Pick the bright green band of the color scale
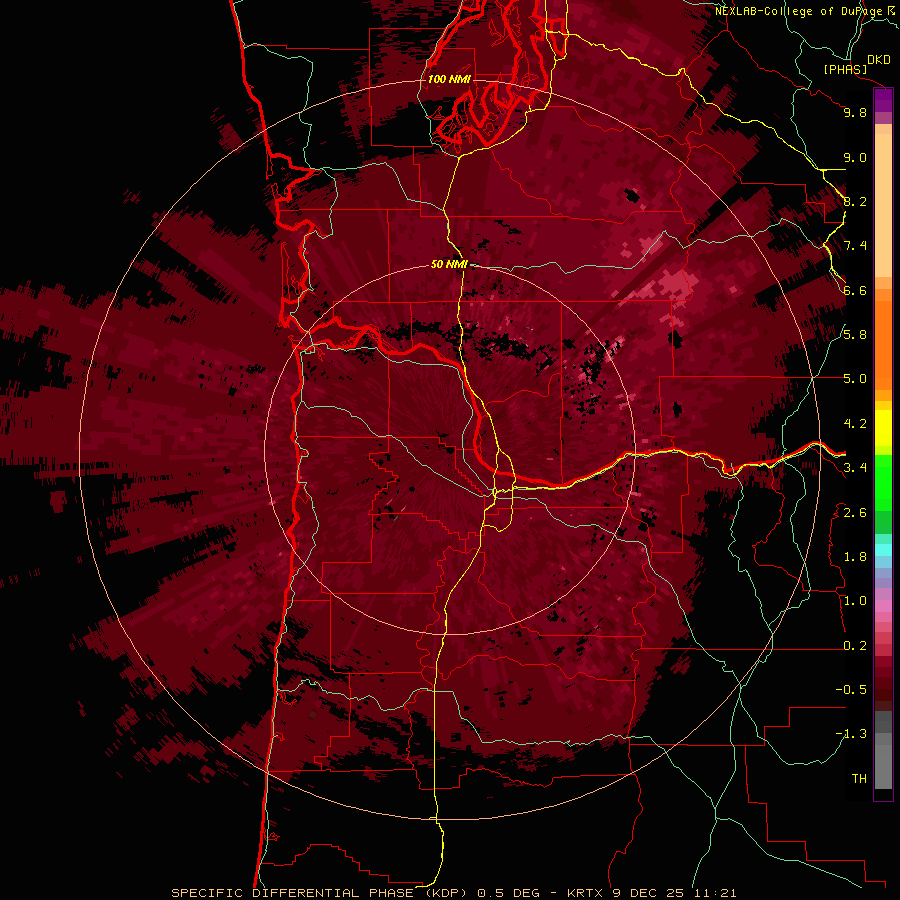Screen dimensions: 900x900 (x=883, y=482)
